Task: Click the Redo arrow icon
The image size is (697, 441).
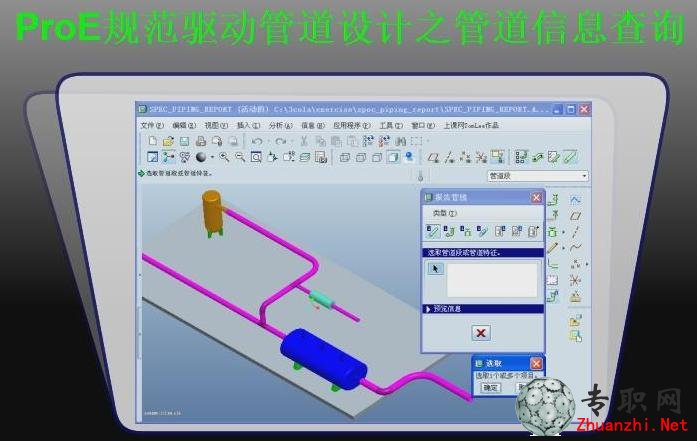Action: (280, 141)
